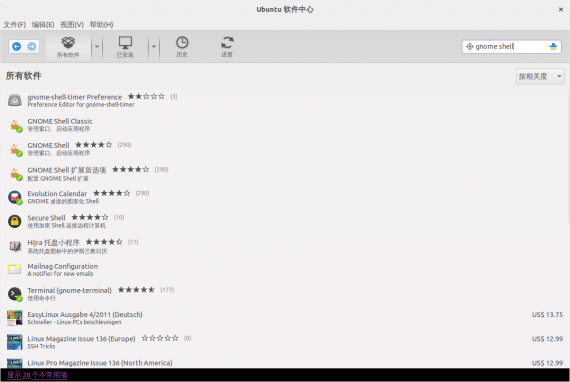Select Linux Pro Magazine Issue 136 (North America)
Screen dimensions: 570x382
point(100,363)
